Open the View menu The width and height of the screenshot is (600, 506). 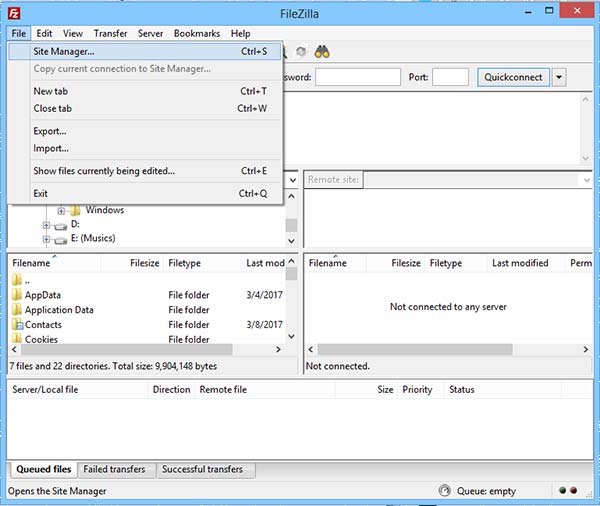[73, 34]
